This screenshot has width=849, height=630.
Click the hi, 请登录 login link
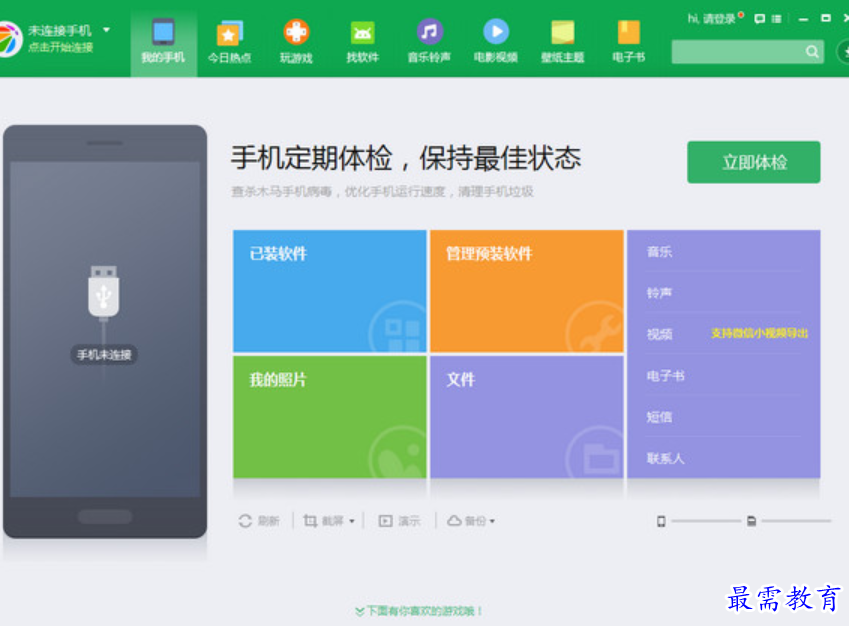(711, 19)
